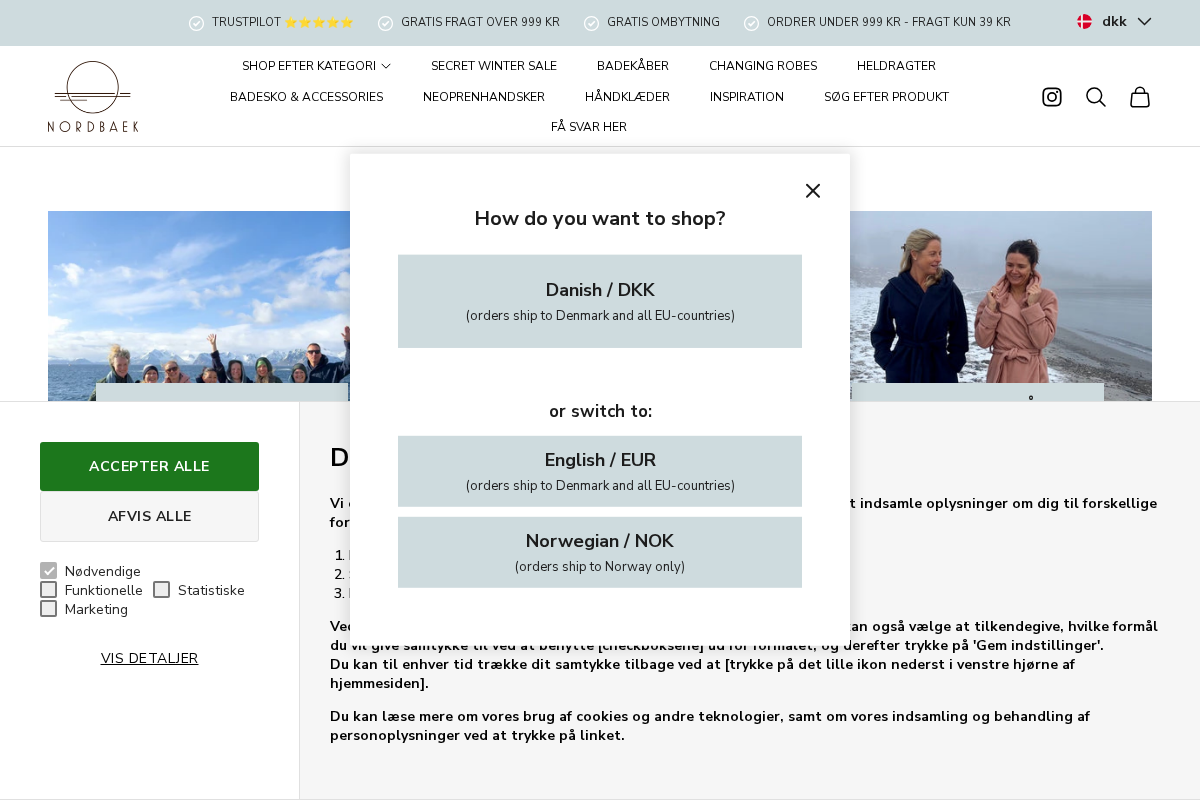Click the NORDBAEK logo
The image size is (1200, 800).
[92, 96]
